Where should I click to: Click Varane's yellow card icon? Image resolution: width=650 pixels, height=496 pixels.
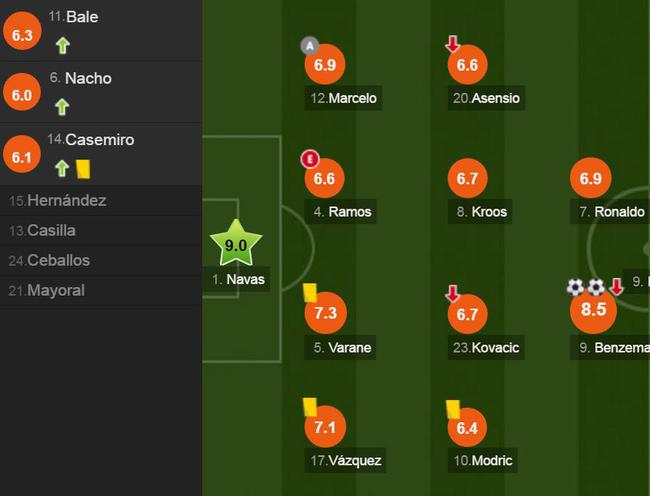tap(310, 293)
